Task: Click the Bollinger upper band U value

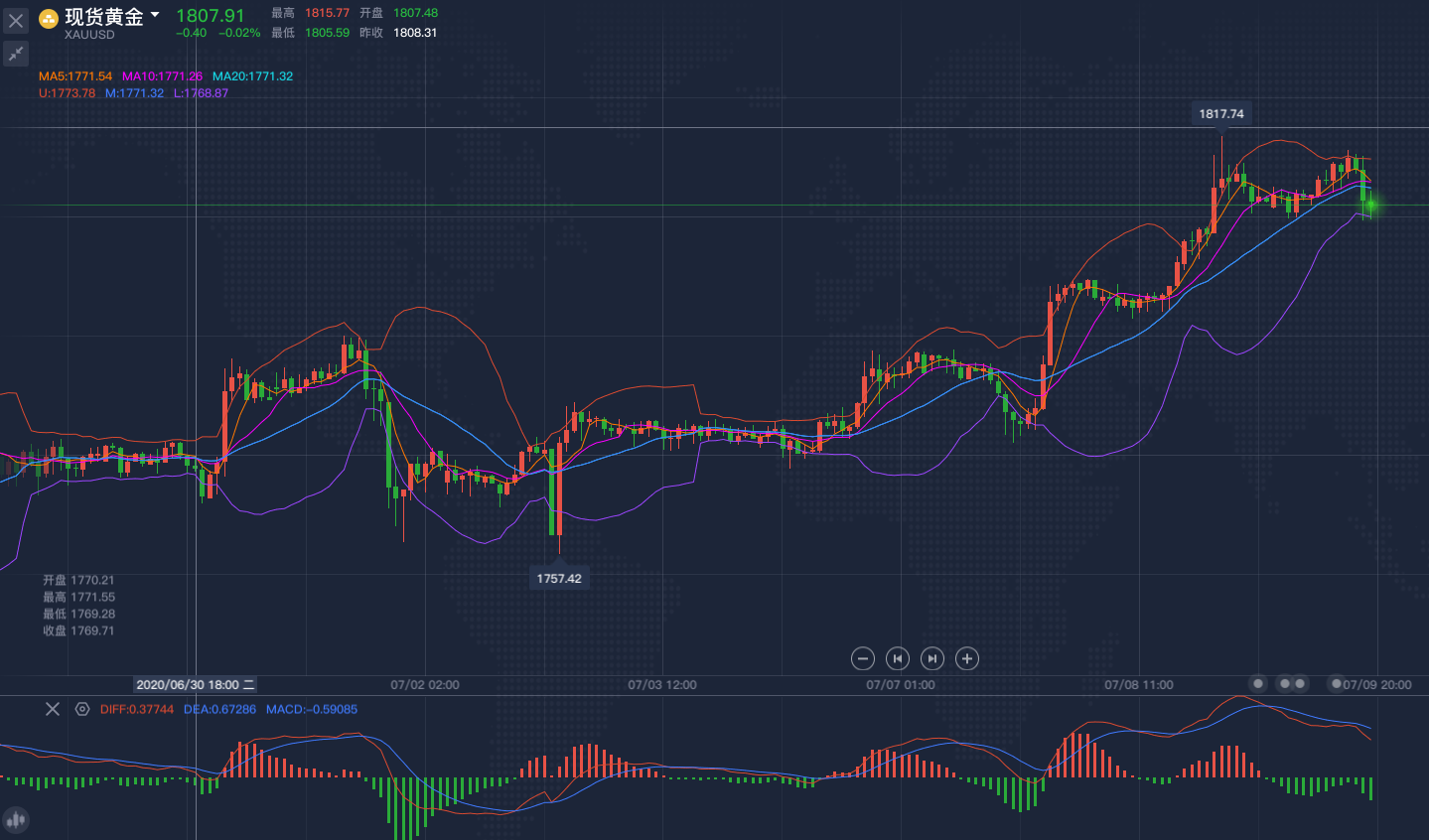Action: click(67, 93)
